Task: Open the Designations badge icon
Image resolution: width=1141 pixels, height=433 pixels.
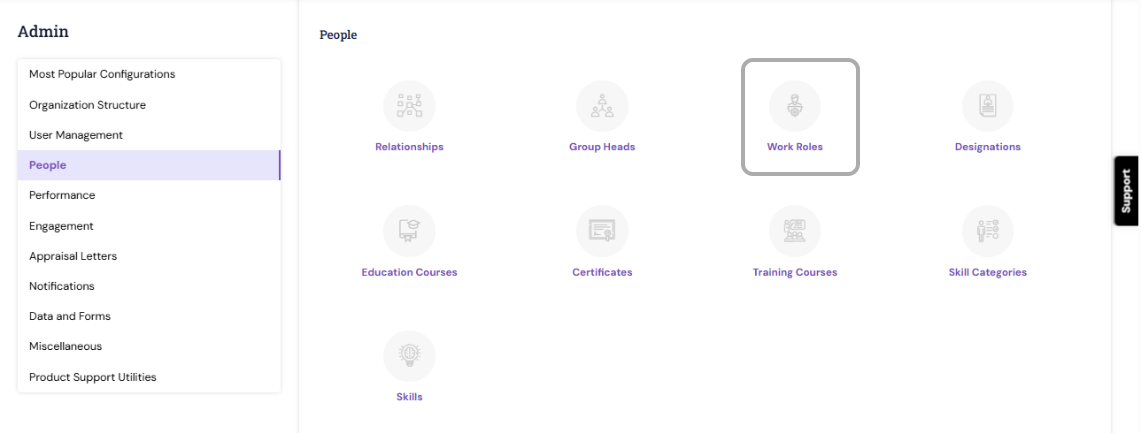Action: [987, 106]
